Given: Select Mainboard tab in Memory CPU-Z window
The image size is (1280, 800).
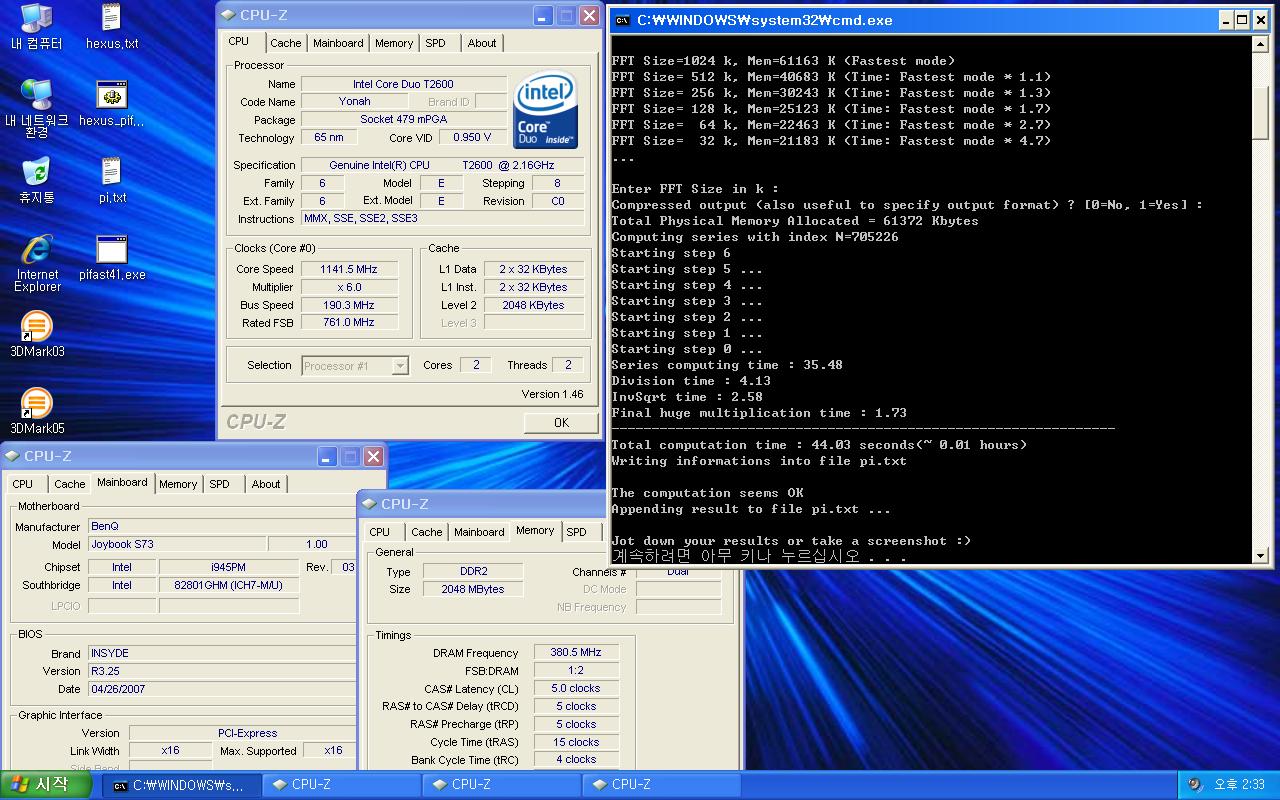Looking at the screenshot, I should (x=479, y=532).
